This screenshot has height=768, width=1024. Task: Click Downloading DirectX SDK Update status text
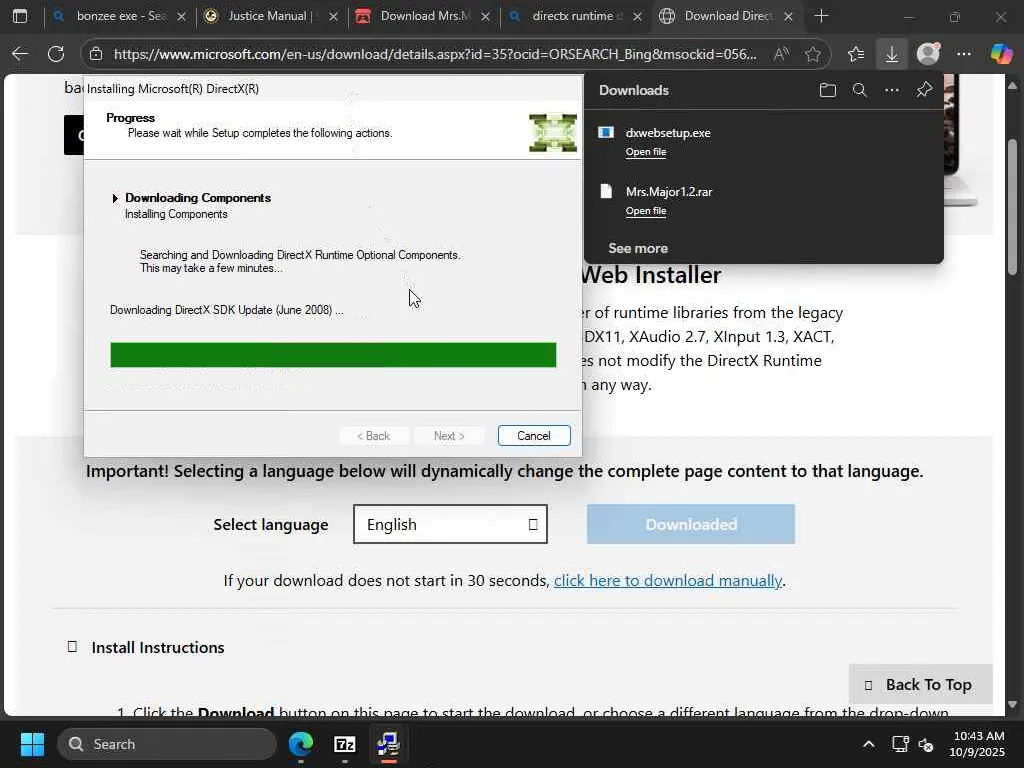(227, 310)
